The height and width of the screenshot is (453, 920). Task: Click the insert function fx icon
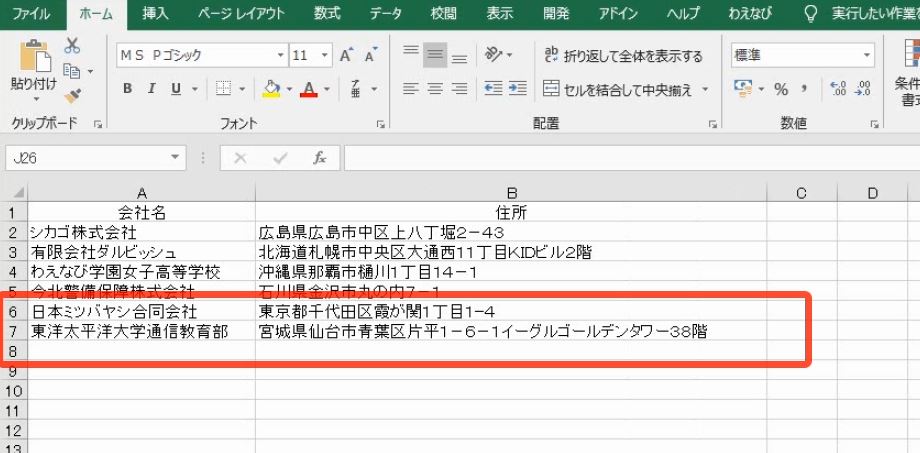319,158
